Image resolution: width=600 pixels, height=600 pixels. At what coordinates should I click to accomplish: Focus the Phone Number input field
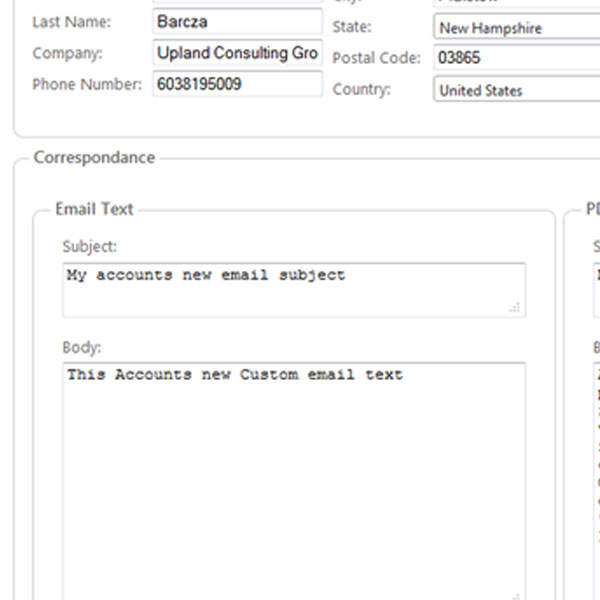pyautogui.click(x=238, y=85)
